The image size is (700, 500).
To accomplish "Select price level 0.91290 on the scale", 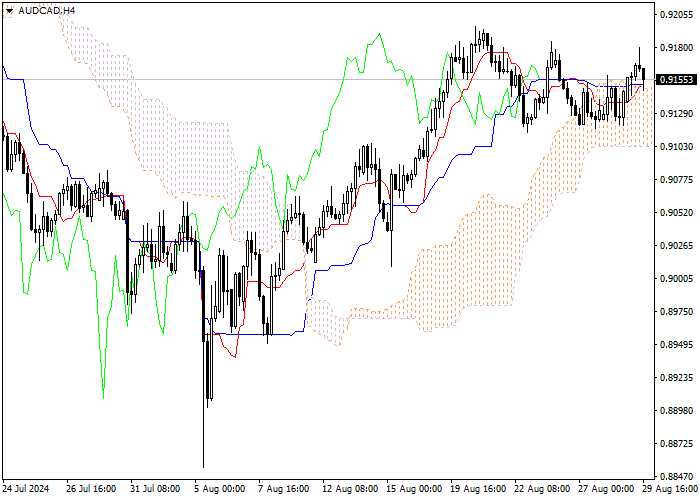I will pyautogui.click(x=677, y=113).
